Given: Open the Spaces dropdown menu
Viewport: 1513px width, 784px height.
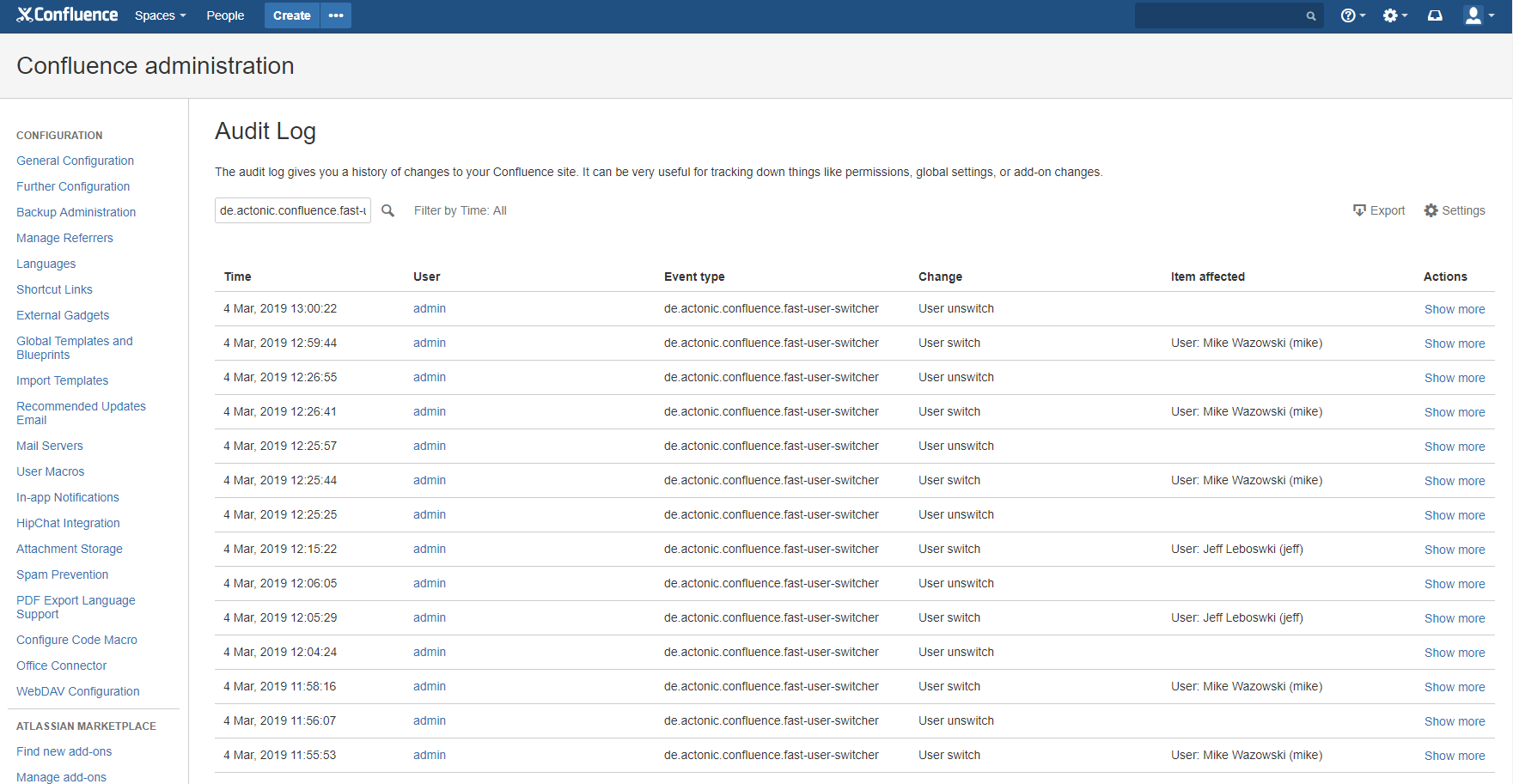Looking at the screenshot, I should [160, 15].
